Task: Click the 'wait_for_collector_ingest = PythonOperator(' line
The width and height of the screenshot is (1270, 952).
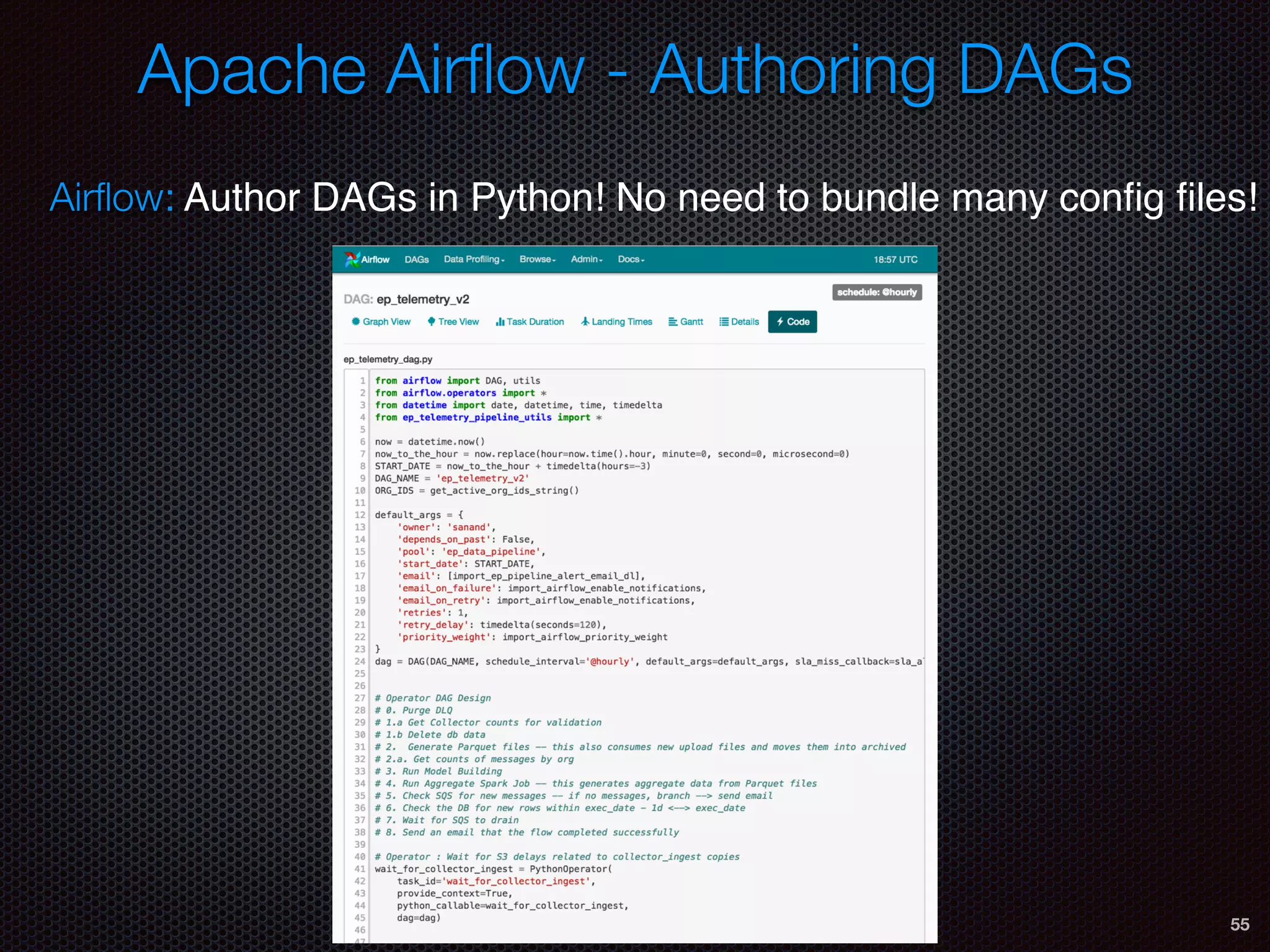Action: tap(494, 869)
